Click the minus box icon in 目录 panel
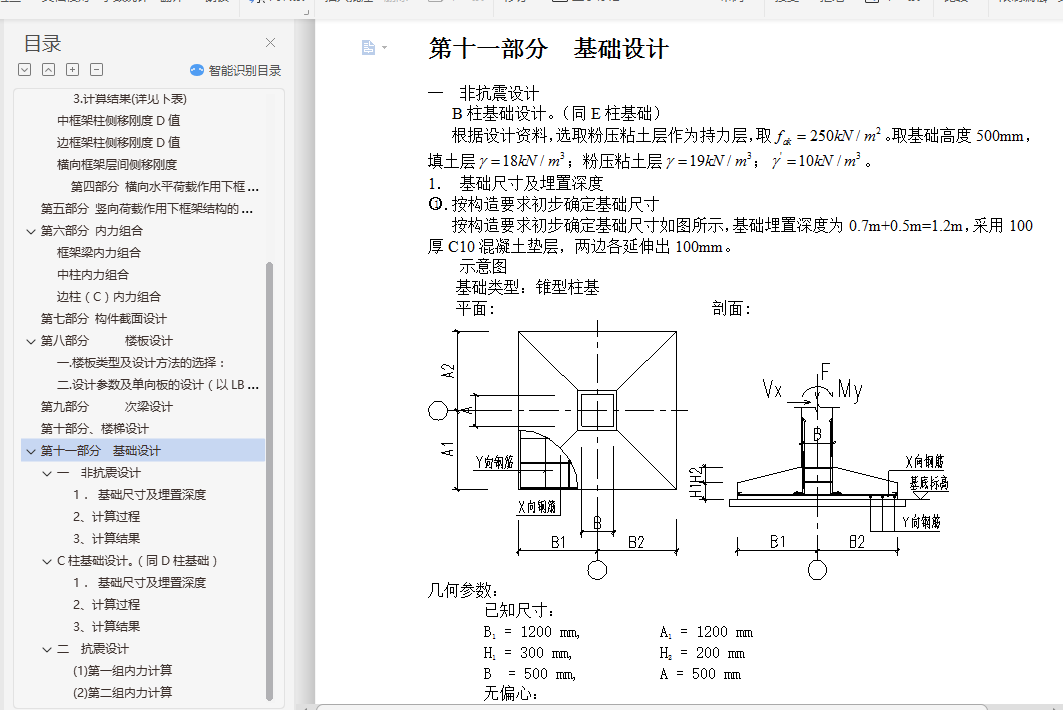The width and height of the screenshot is (1063, 710). 97,69
